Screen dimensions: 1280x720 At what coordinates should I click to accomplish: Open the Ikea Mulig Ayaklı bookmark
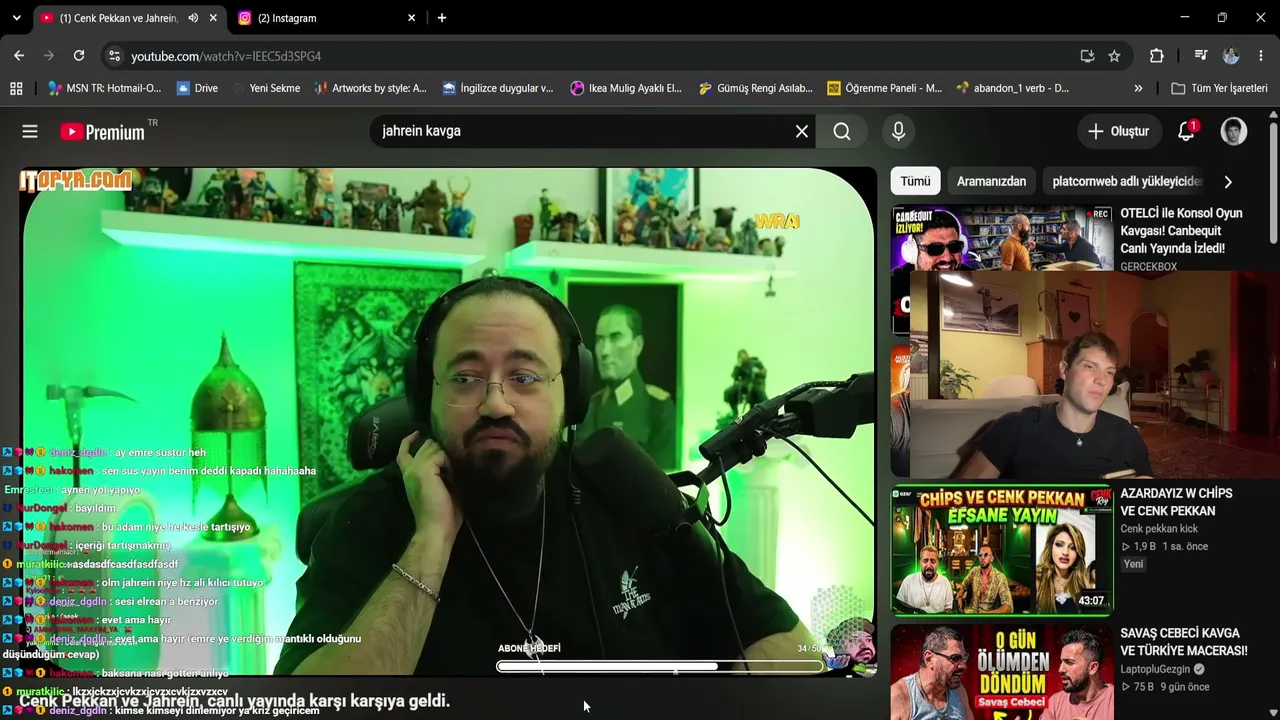coord(626,88)
